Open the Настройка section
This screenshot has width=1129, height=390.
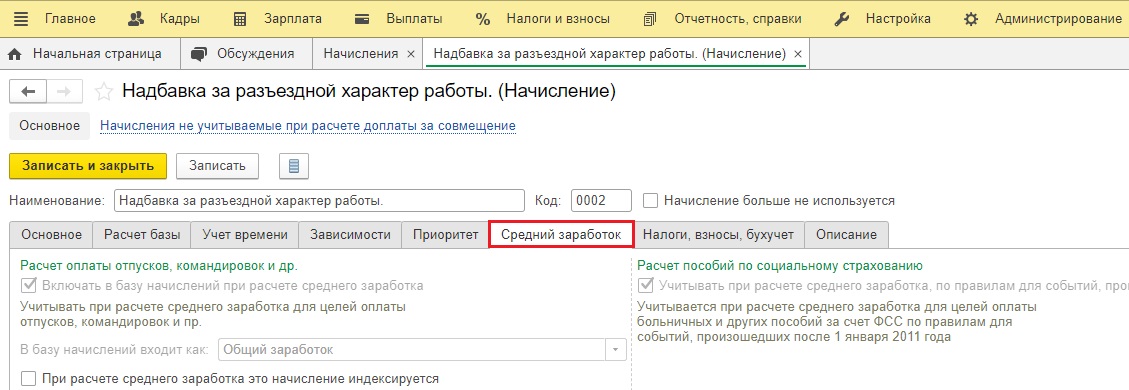(x=882, y=19)
